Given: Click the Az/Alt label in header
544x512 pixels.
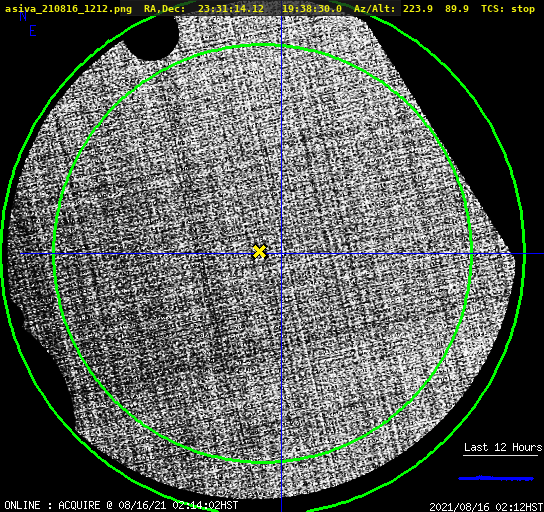Looking at the screenshot, I should [375, 9].
